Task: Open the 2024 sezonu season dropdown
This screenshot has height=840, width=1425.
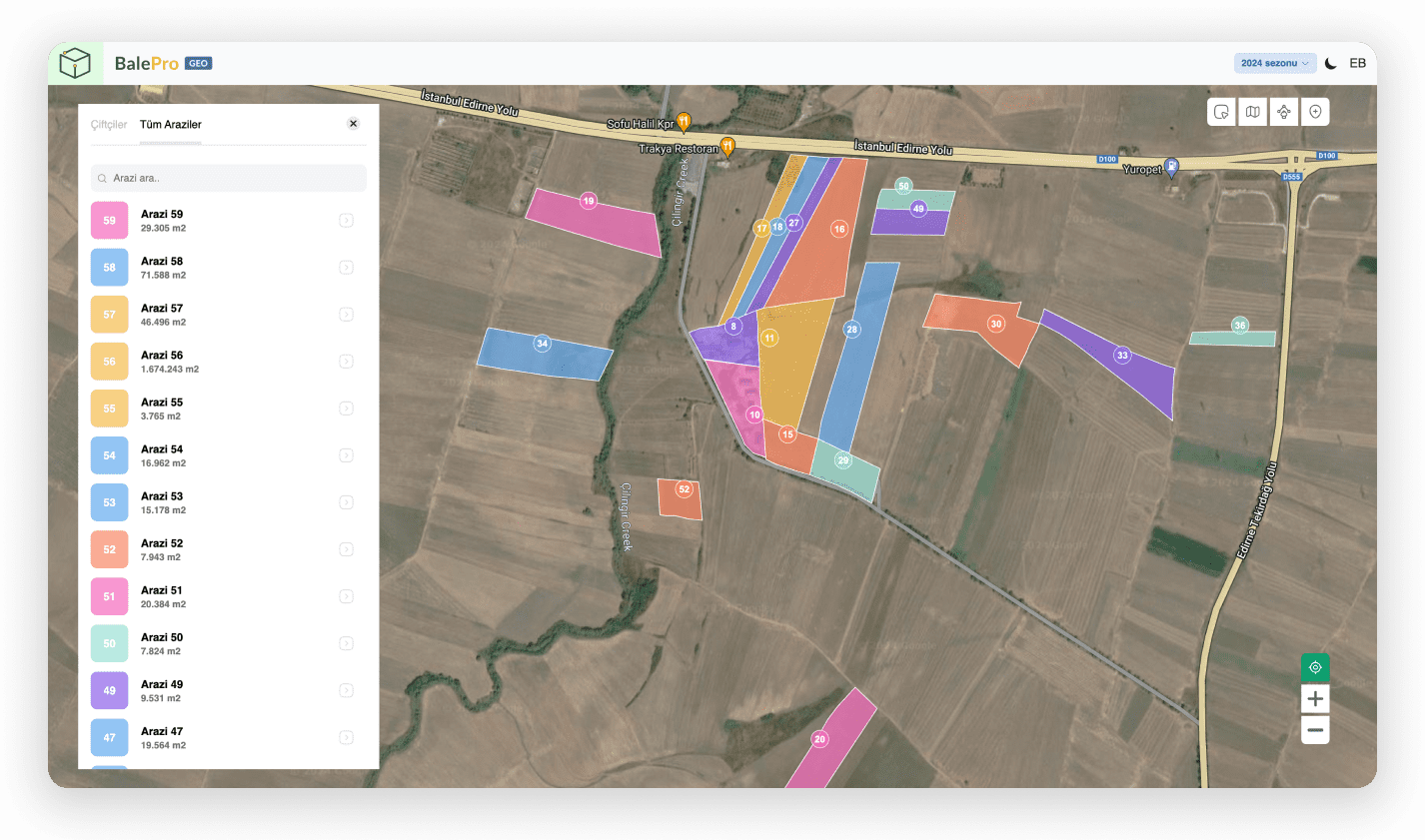Action: [1274, 63]
